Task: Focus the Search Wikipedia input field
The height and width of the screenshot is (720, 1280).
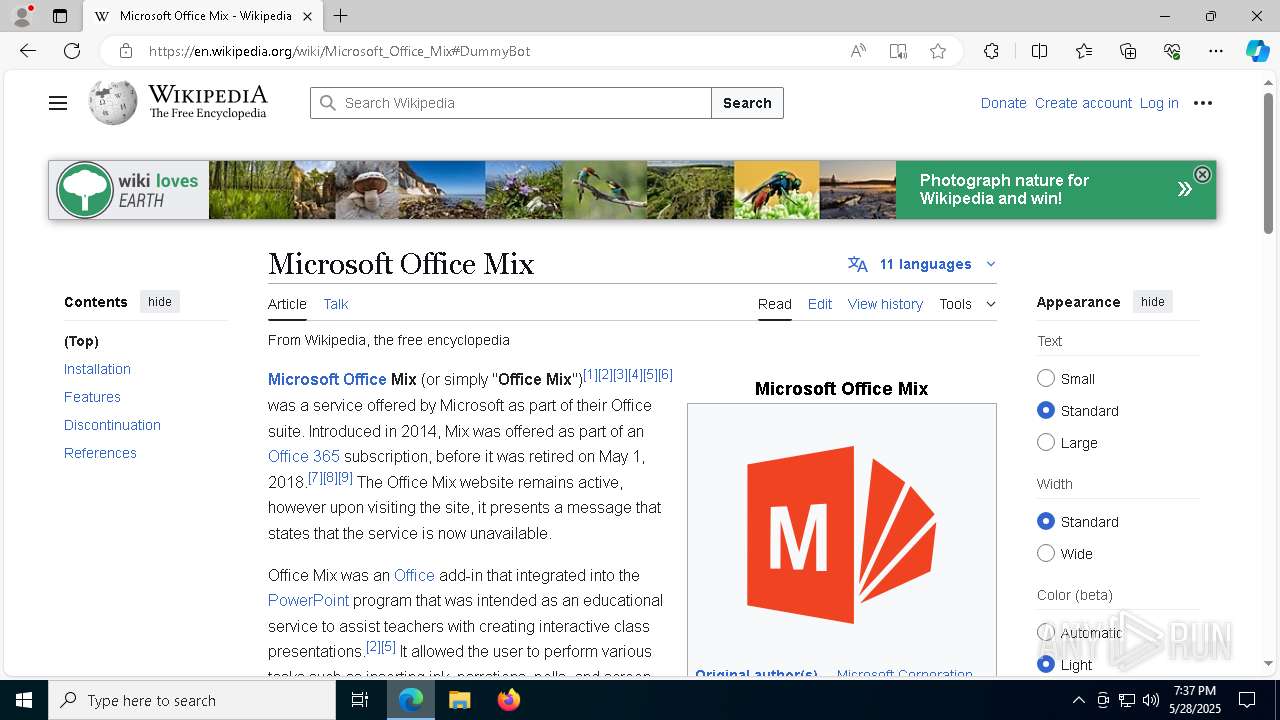Action: pyautogui.click(x=511, y=103)
